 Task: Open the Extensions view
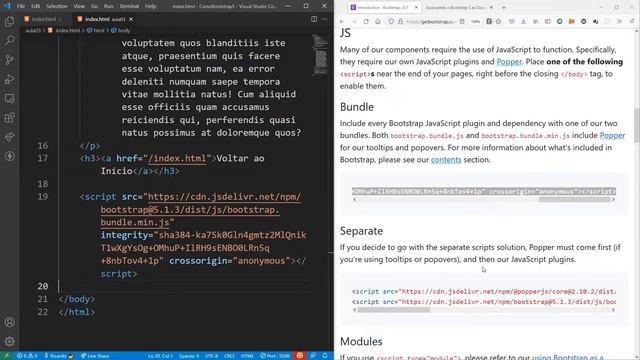(x=9, y=118)
